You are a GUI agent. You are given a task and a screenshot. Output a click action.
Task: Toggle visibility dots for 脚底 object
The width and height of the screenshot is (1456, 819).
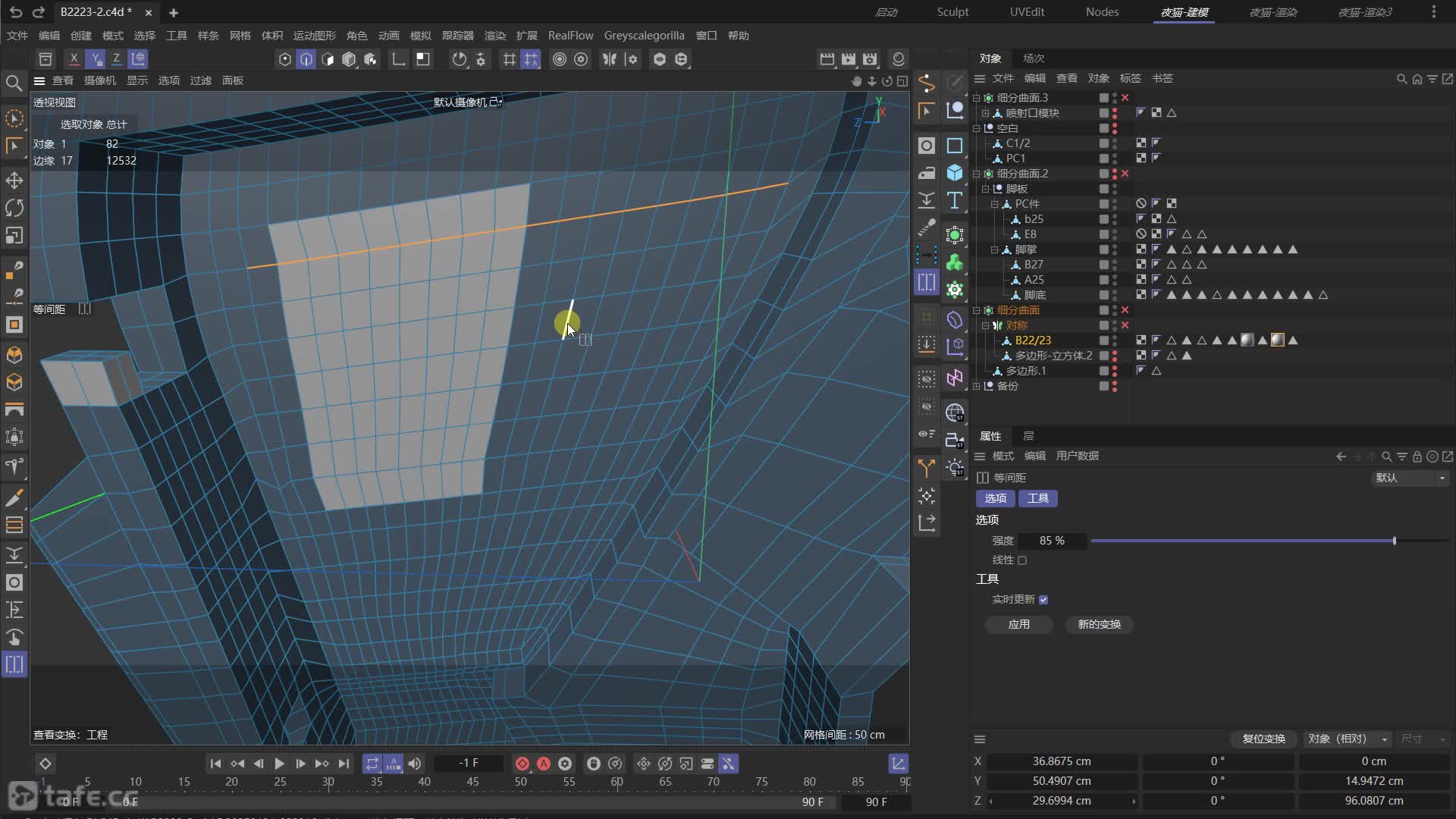1114,295
